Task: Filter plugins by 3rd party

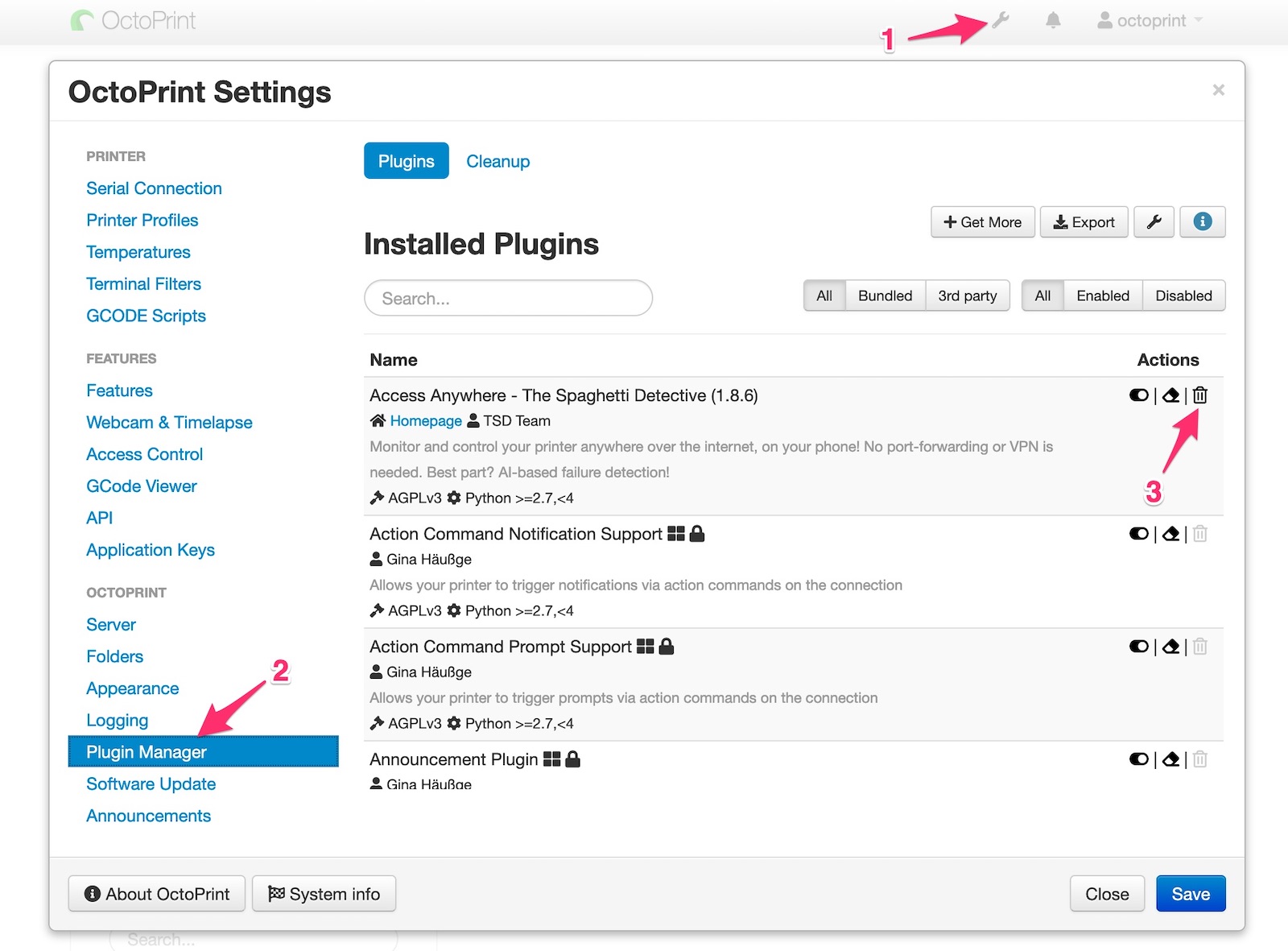Action: point(967,296)
